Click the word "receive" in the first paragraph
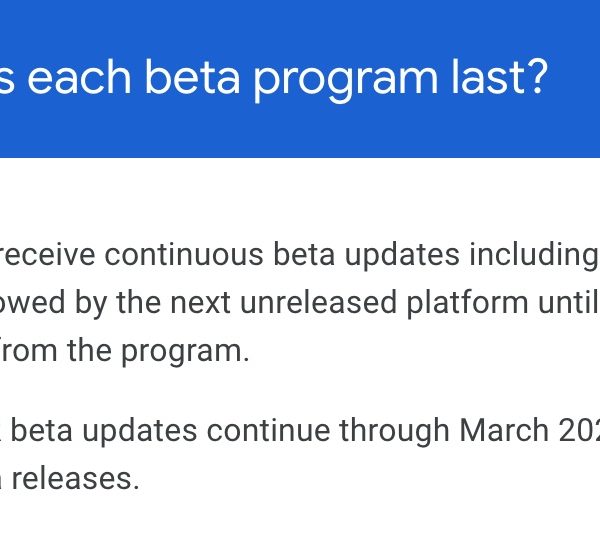This screenshot has width=600, height=547. coord(48,256)
